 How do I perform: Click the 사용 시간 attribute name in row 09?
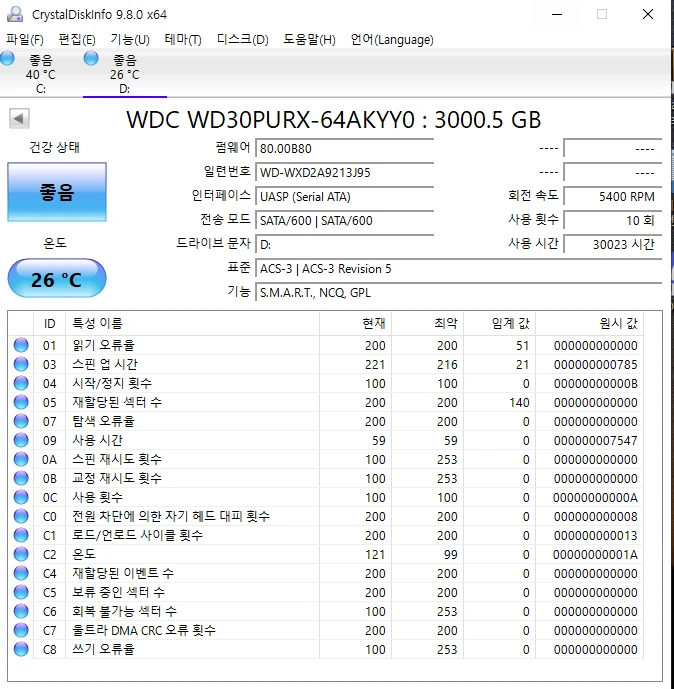click(x=97, y=440)
